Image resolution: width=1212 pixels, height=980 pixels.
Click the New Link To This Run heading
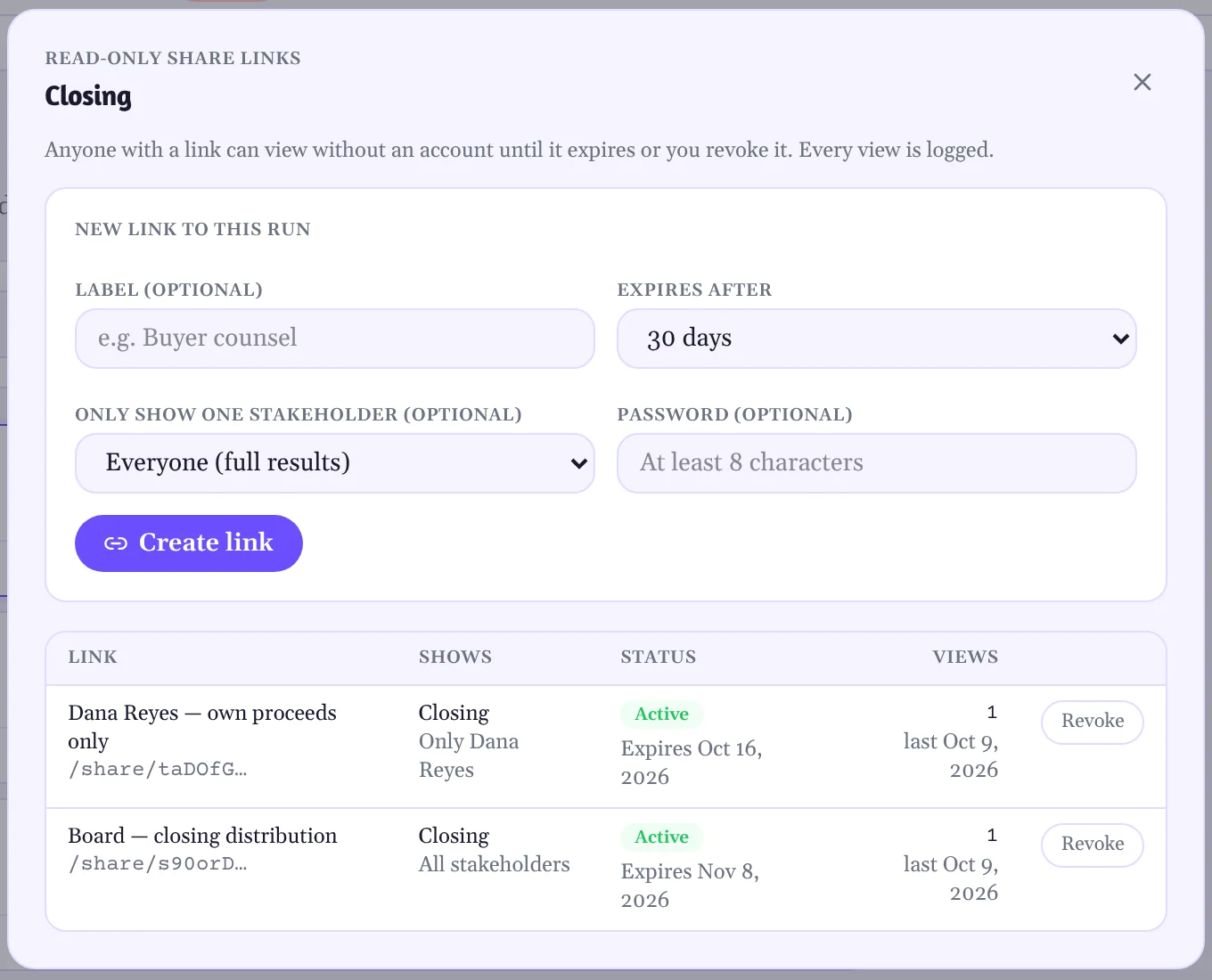pos(192,230)
